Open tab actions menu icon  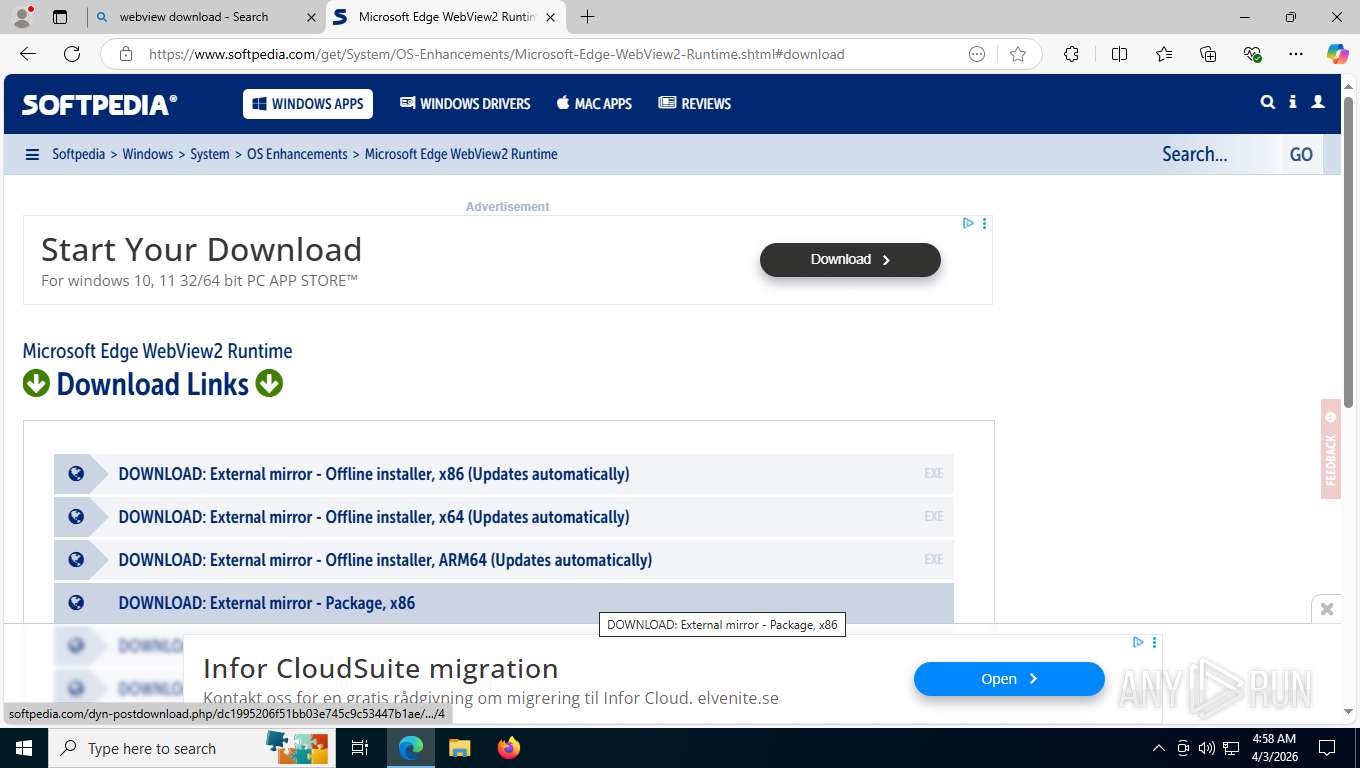tap(60, 17)
